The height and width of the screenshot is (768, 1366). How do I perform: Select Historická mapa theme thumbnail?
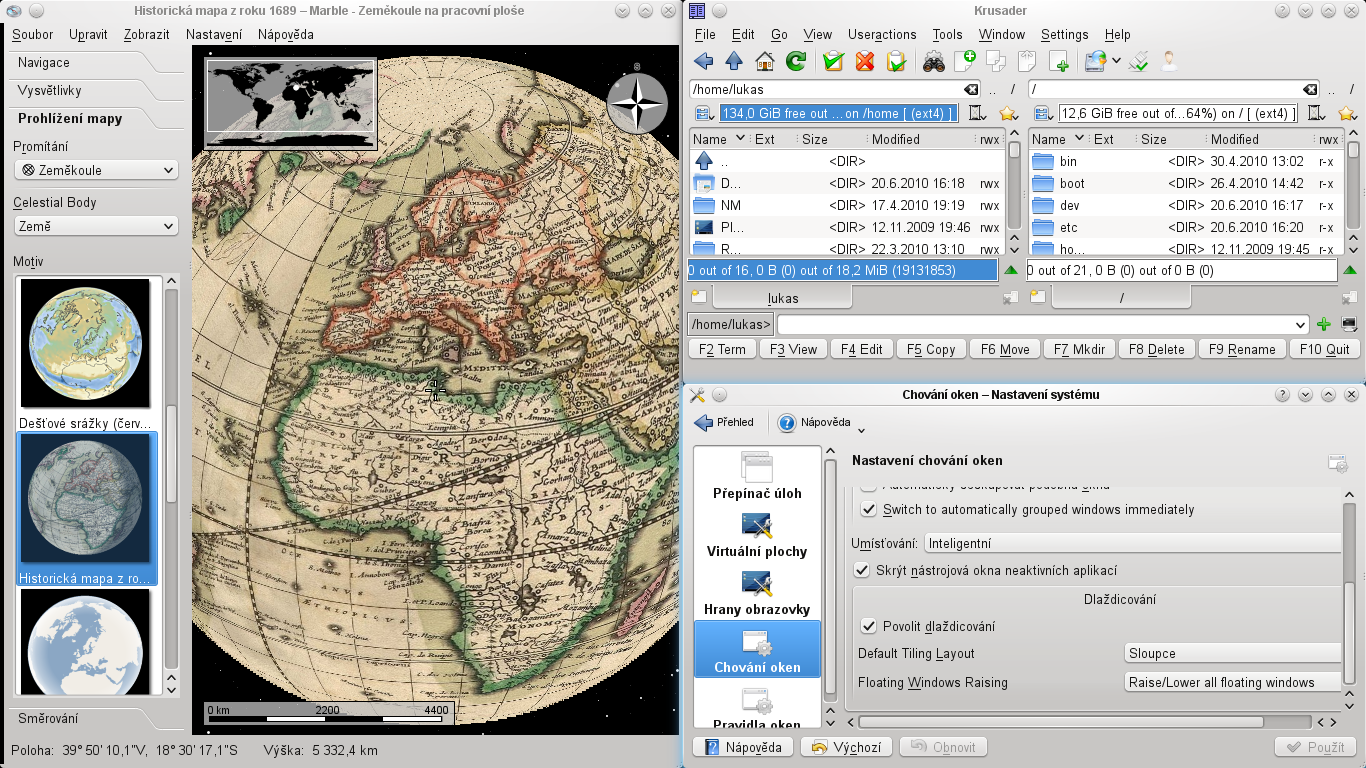(85, 498)
